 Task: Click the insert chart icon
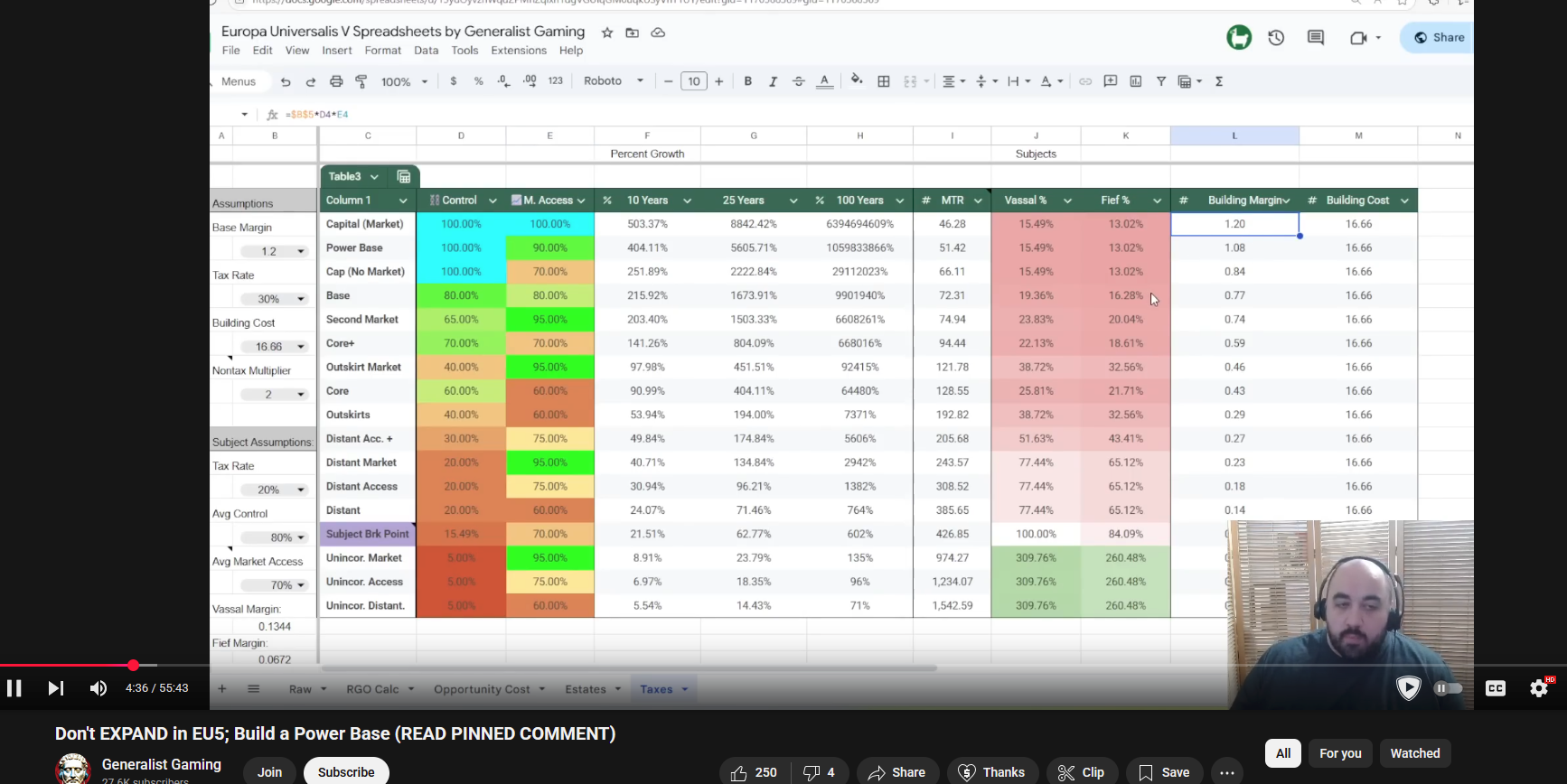[1136, 81]
